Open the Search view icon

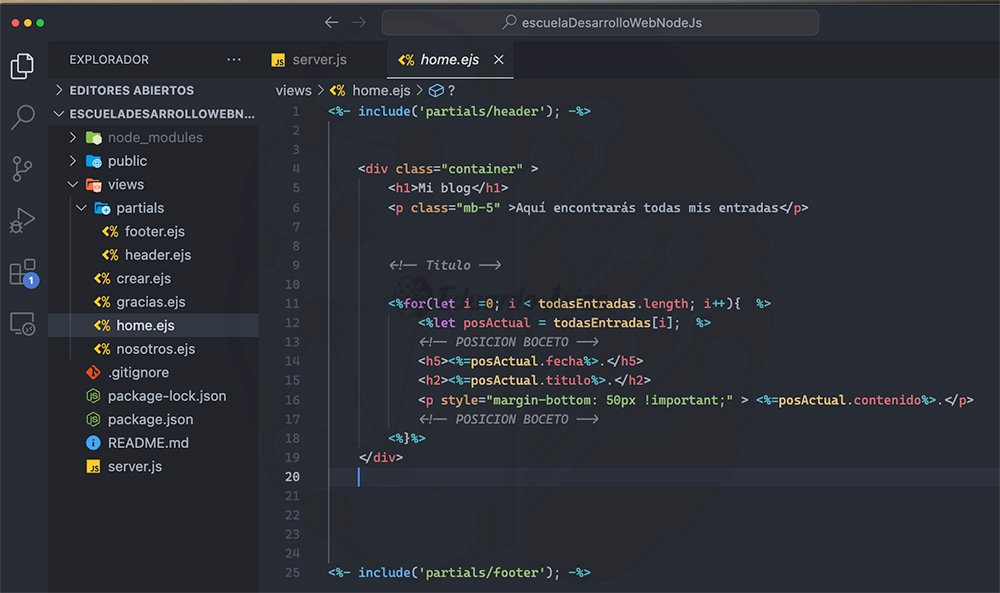click(x=22, y=117)
